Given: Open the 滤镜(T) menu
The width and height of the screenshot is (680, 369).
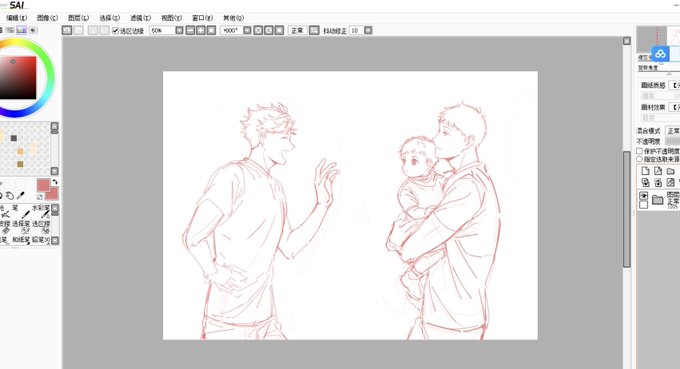Looking at the screenshot, I should (140, 18).
